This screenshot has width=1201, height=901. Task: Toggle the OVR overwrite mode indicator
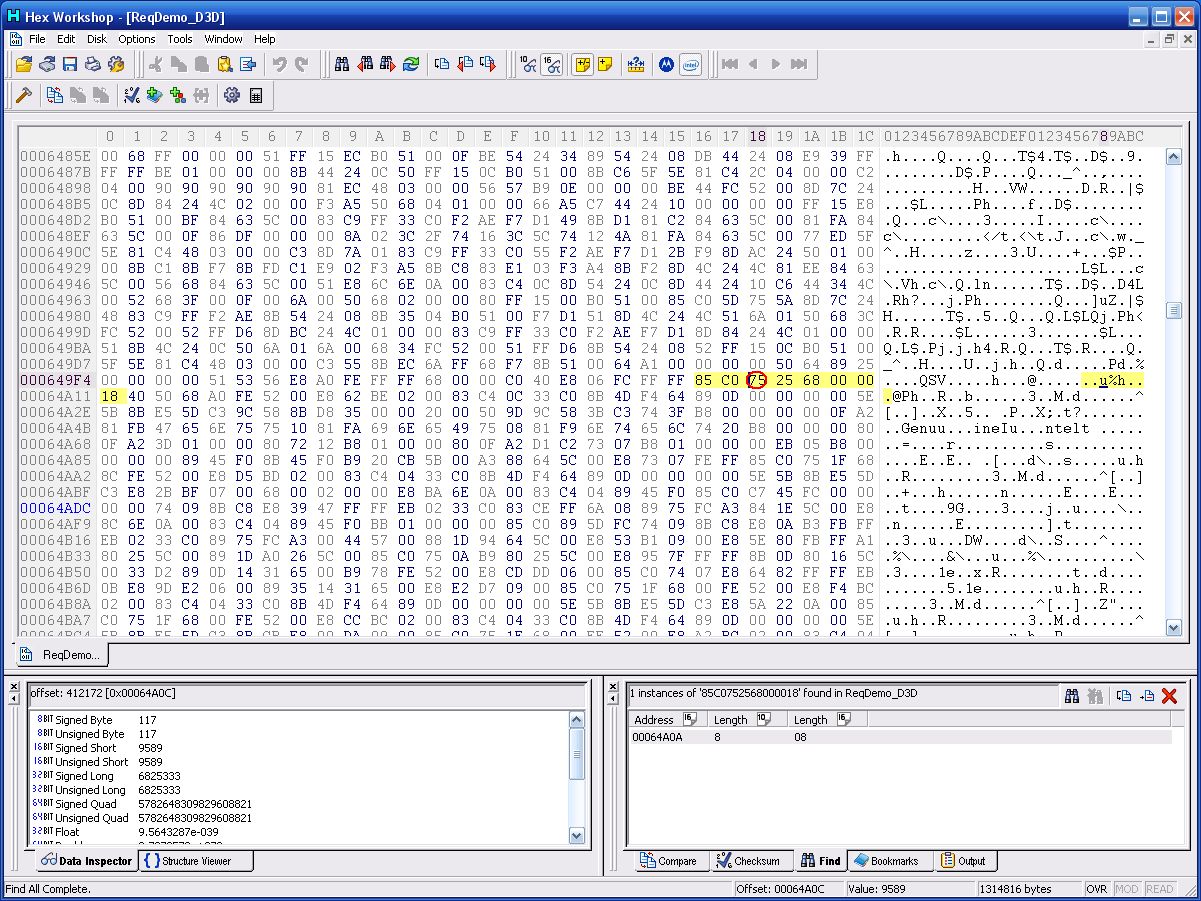(x=1097, y=889)
